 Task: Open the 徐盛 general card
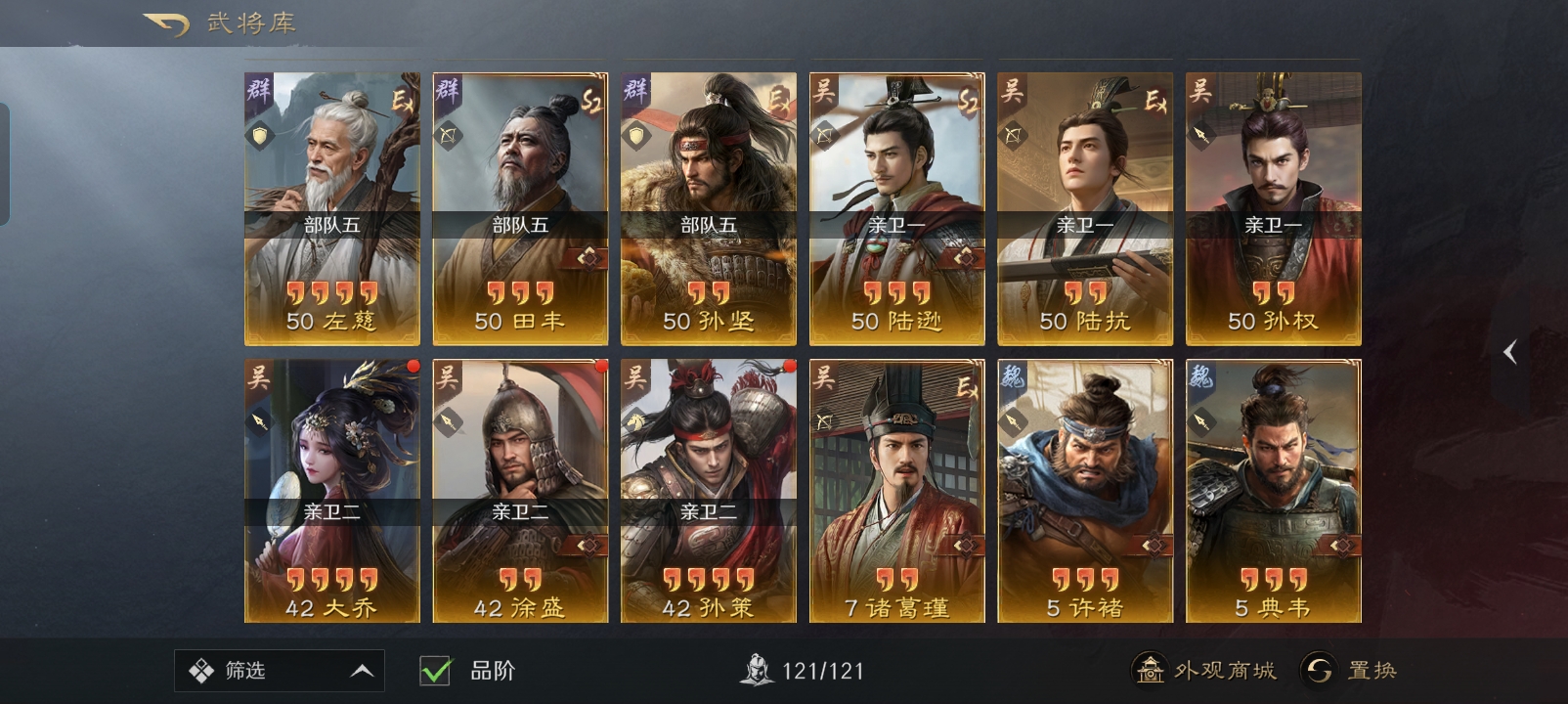520,491
